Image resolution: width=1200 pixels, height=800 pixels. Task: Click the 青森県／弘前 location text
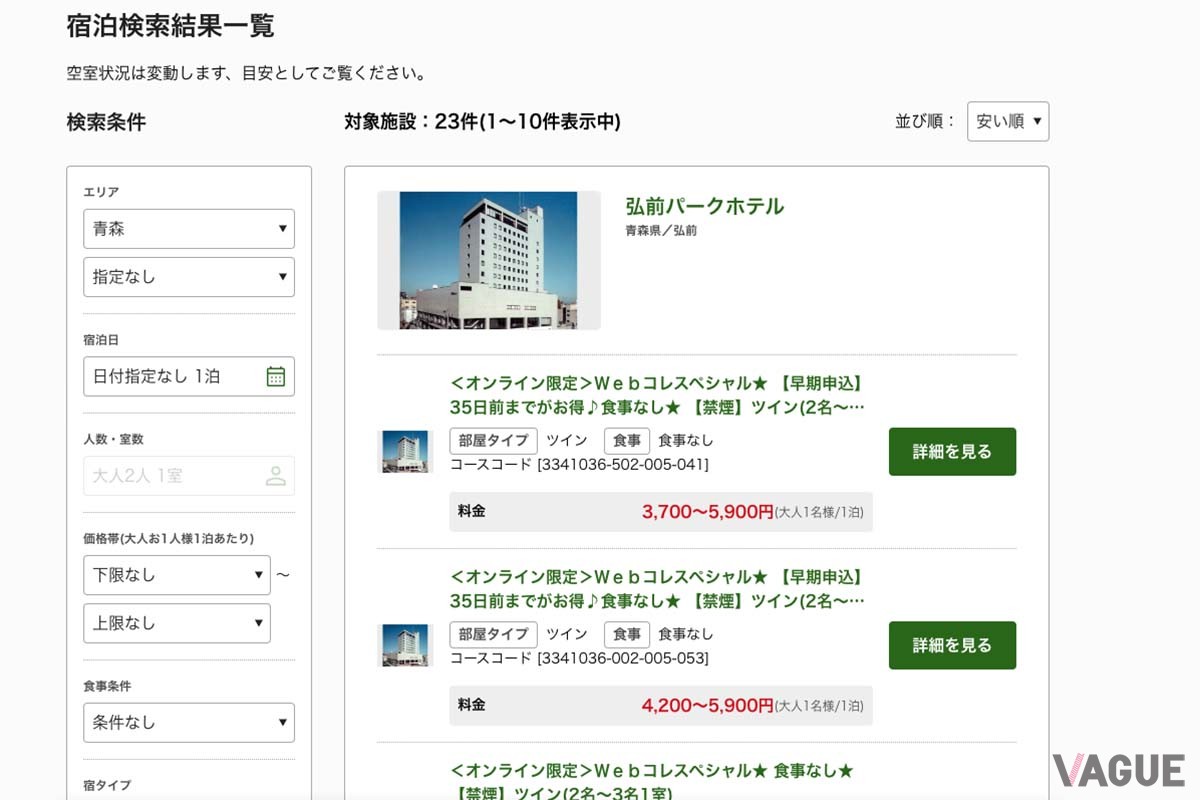661,231
